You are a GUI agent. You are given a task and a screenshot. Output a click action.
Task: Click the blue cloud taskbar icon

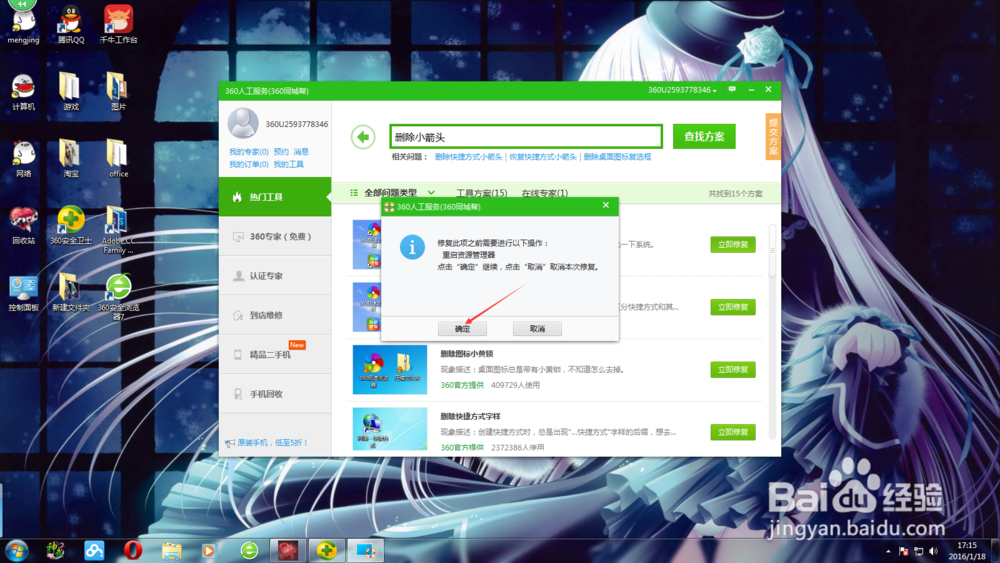[x=94, y=550]
